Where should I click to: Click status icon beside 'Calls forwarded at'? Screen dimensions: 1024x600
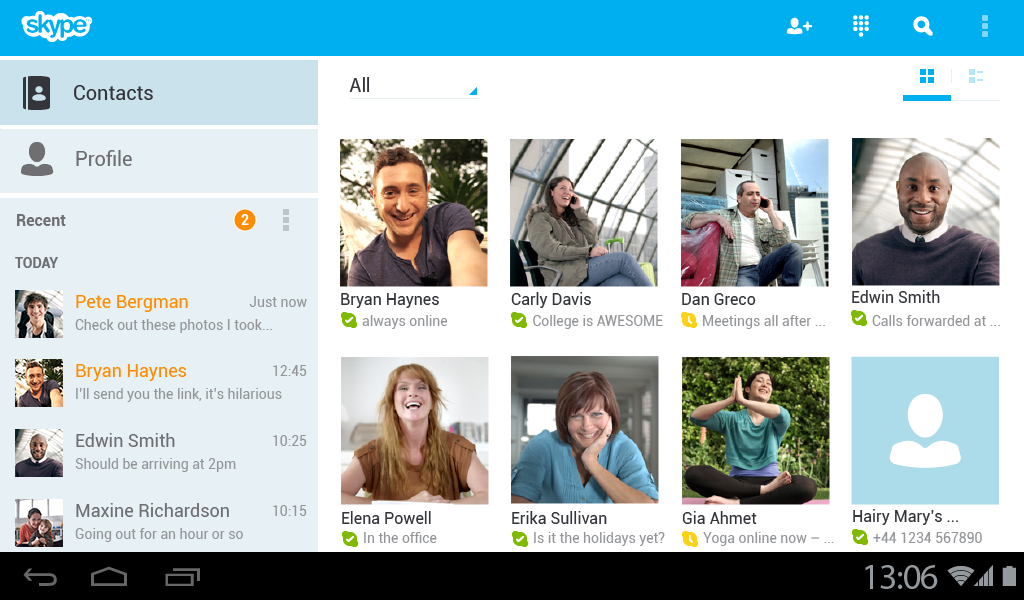point(859,319)
